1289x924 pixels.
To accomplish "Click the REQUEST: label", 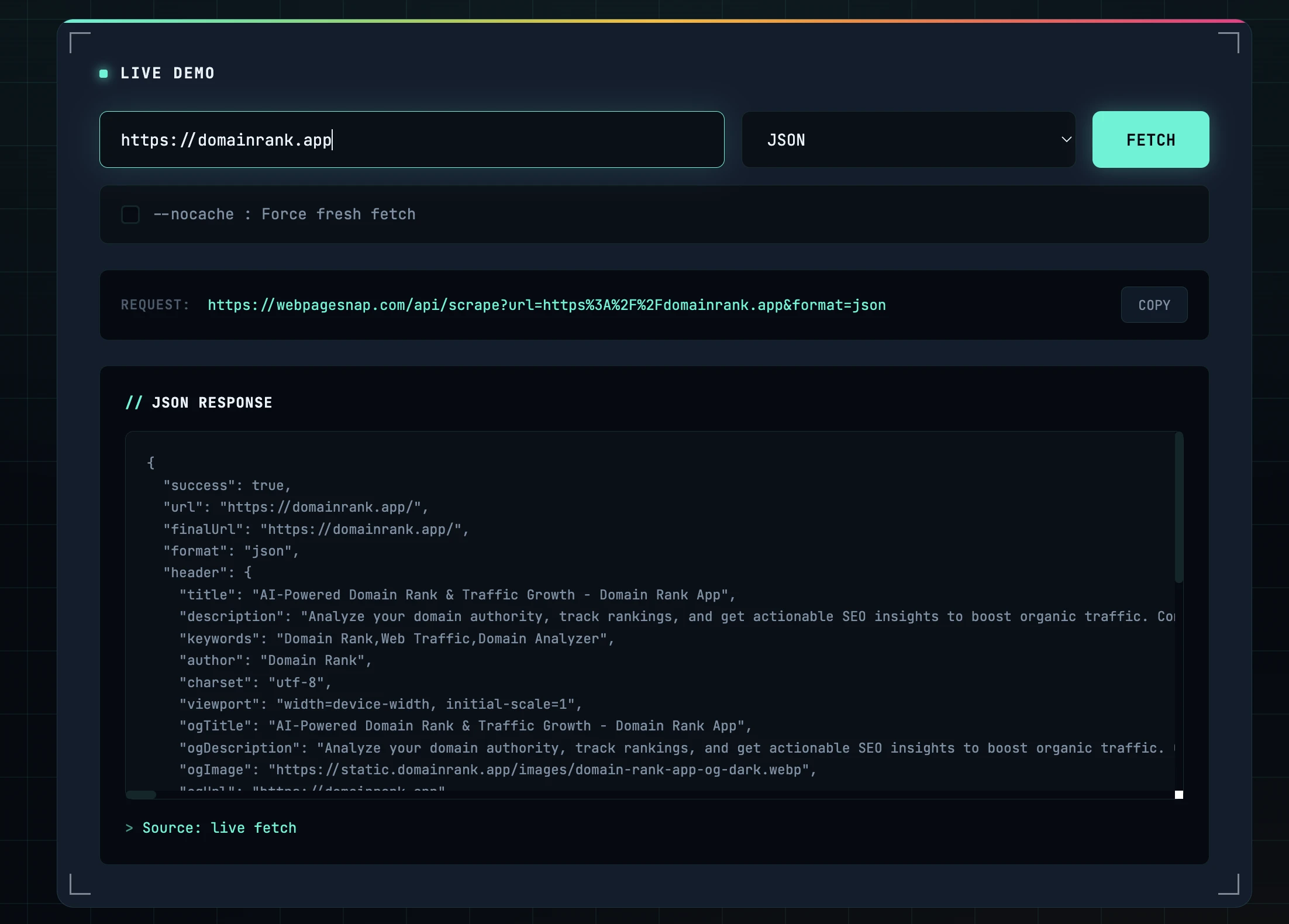I will click(x=154, y=305).
